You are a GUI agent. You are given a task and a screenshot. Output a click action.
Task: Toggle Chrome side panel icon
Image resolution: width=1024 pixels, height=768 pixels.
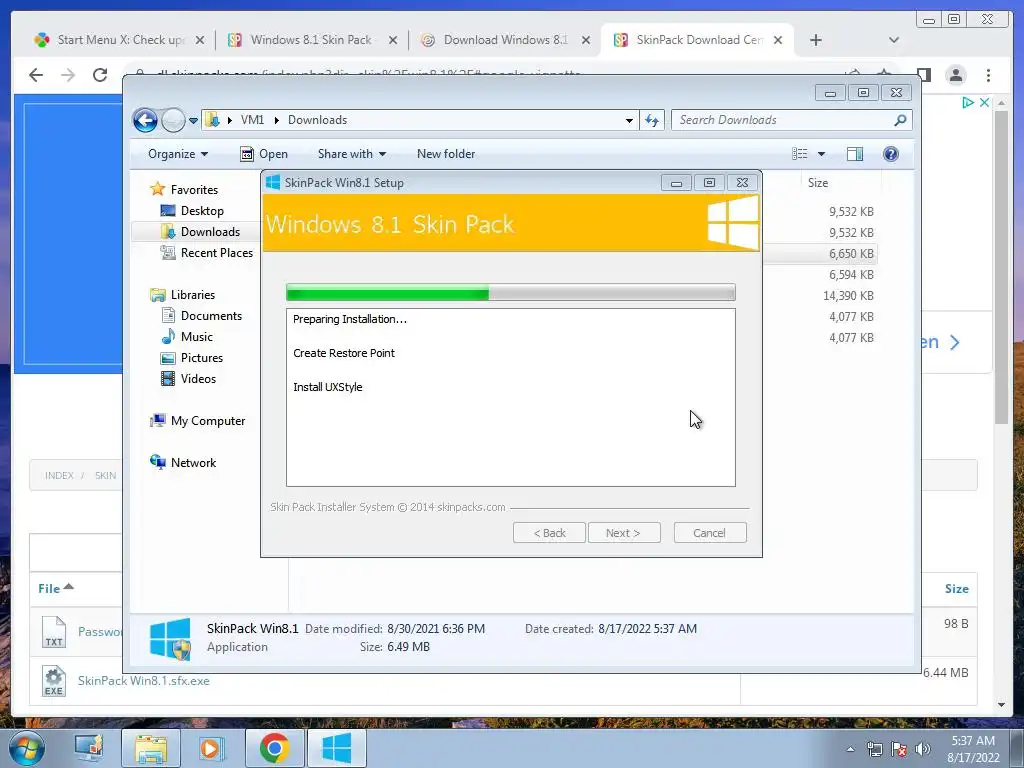pyautogui.click(x=924, y=75)
